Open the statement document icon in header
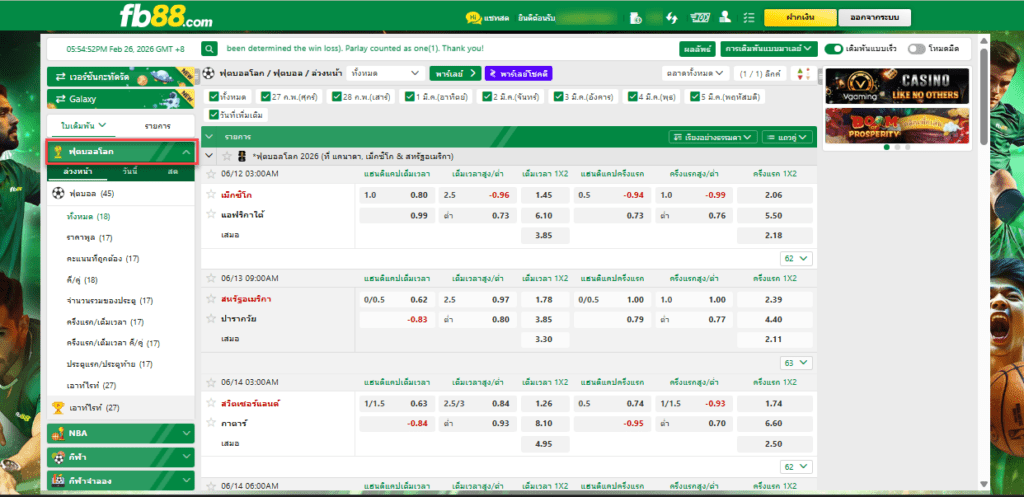 pyautogui.click(x=635, y=18)
